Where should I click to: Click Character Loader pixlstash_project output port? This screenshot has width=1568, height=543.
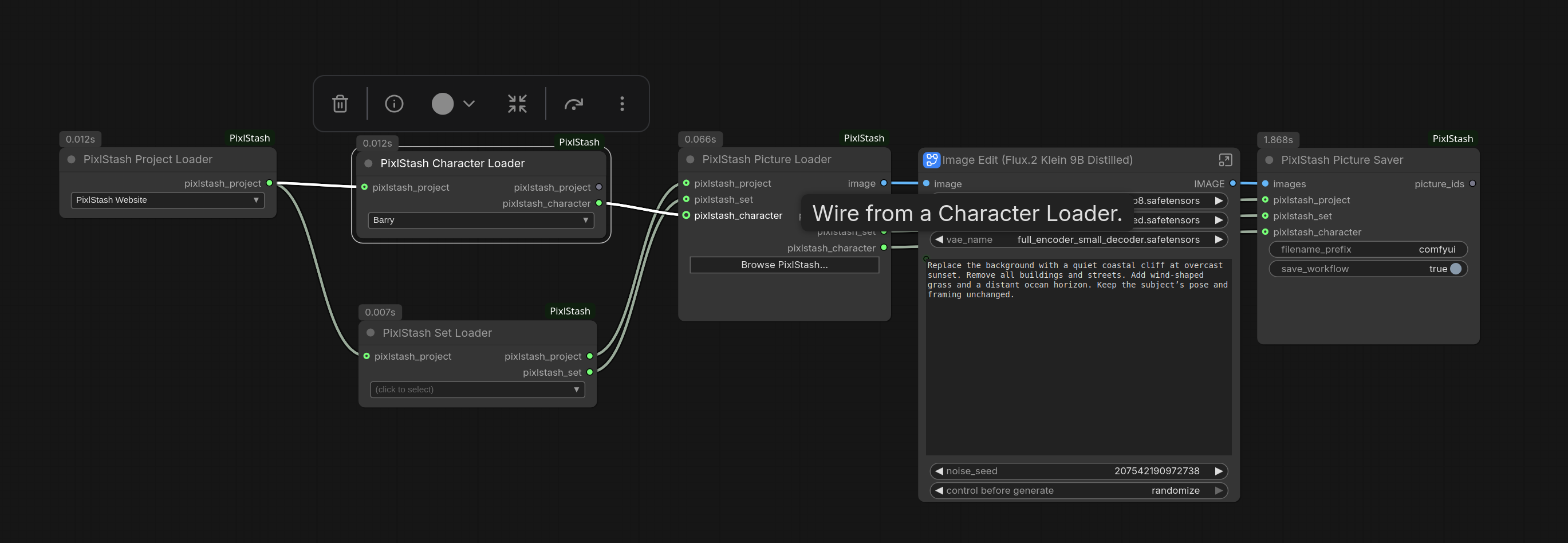(x=599, y=187)
